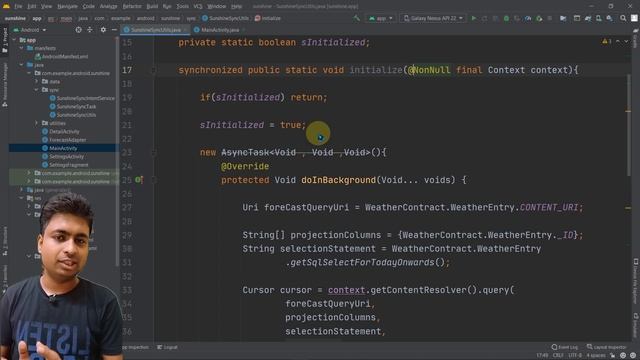
Task: Open the app run configuration dropdown
Action: (x=381, y=18)
